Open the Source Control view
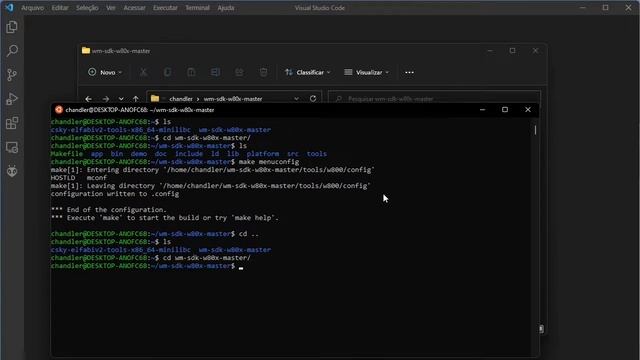 click(x=12, y=75)
